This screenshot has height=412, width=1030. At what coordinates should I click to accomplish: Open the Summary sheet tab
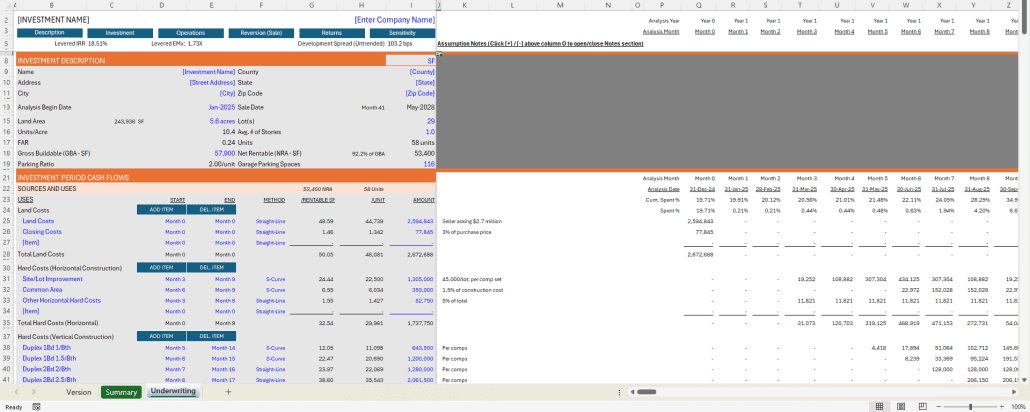coord(121,392)
